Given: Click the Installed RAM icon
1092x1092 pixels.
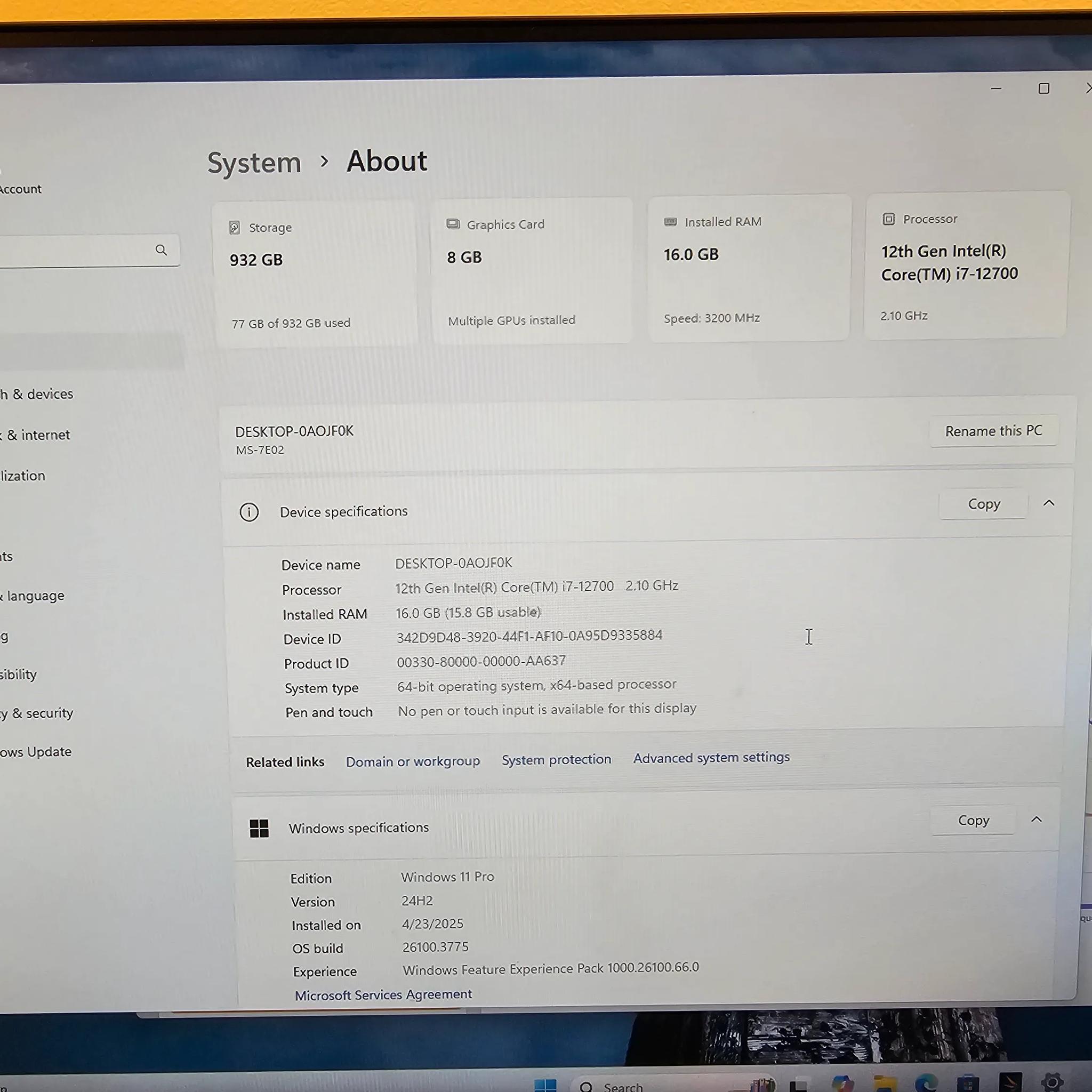Looking at the screenshot, I should pyautogui.click(x=670, y=222).
